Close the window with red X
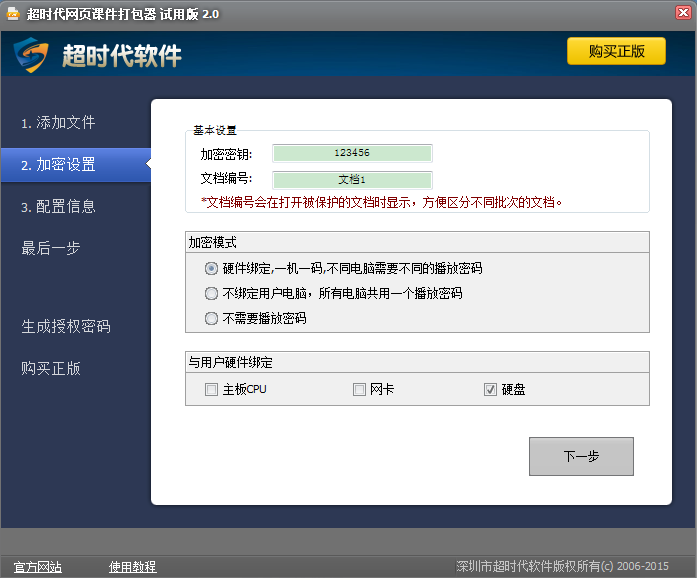Image resolution: width=697 pixels, height=578 pixels. pyautogui.click(x=683, y=12)
